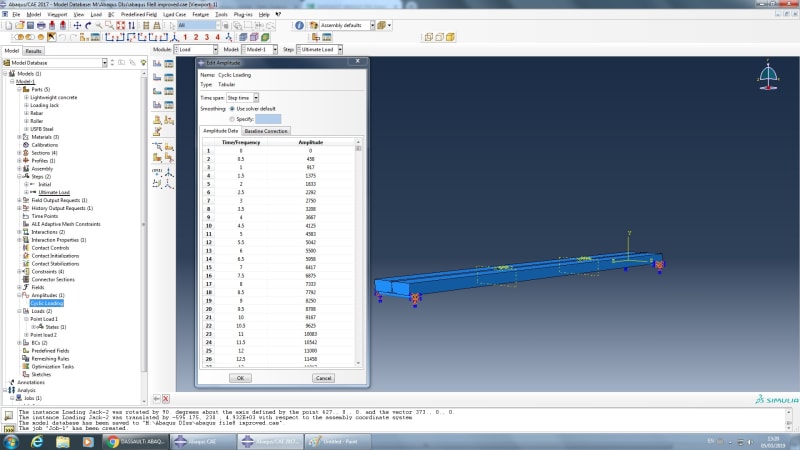Expand the BCs (2) tree node
800x450 pixels.
19,343
